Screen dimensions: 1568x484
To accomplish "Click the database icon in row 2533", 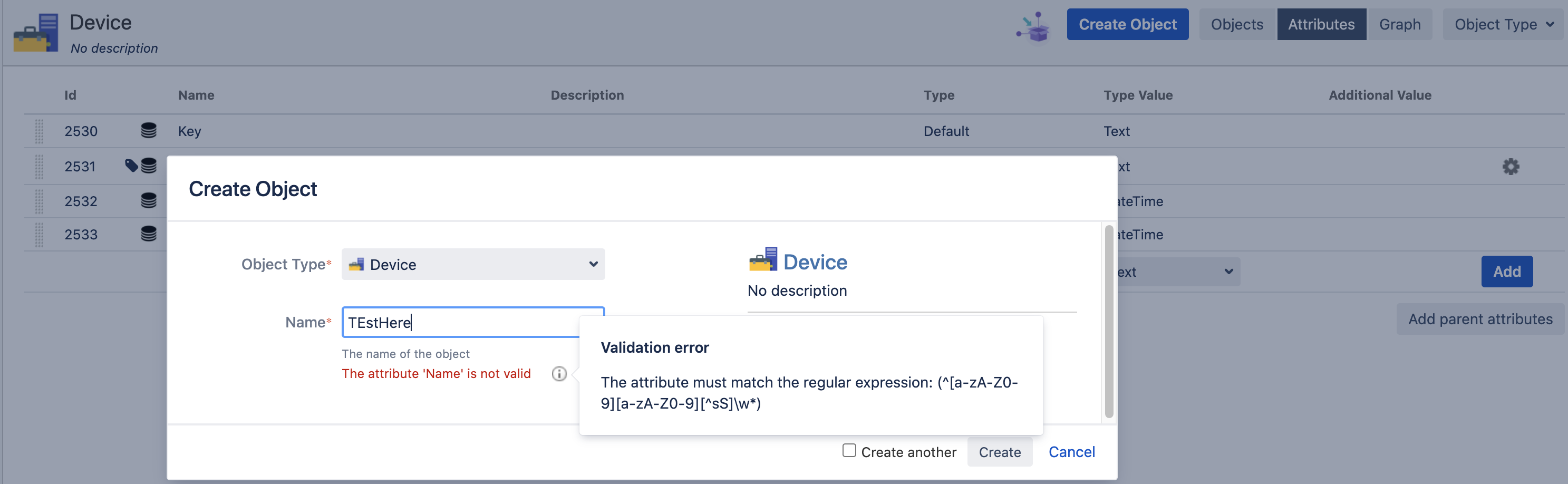I will tap(149, 234).
